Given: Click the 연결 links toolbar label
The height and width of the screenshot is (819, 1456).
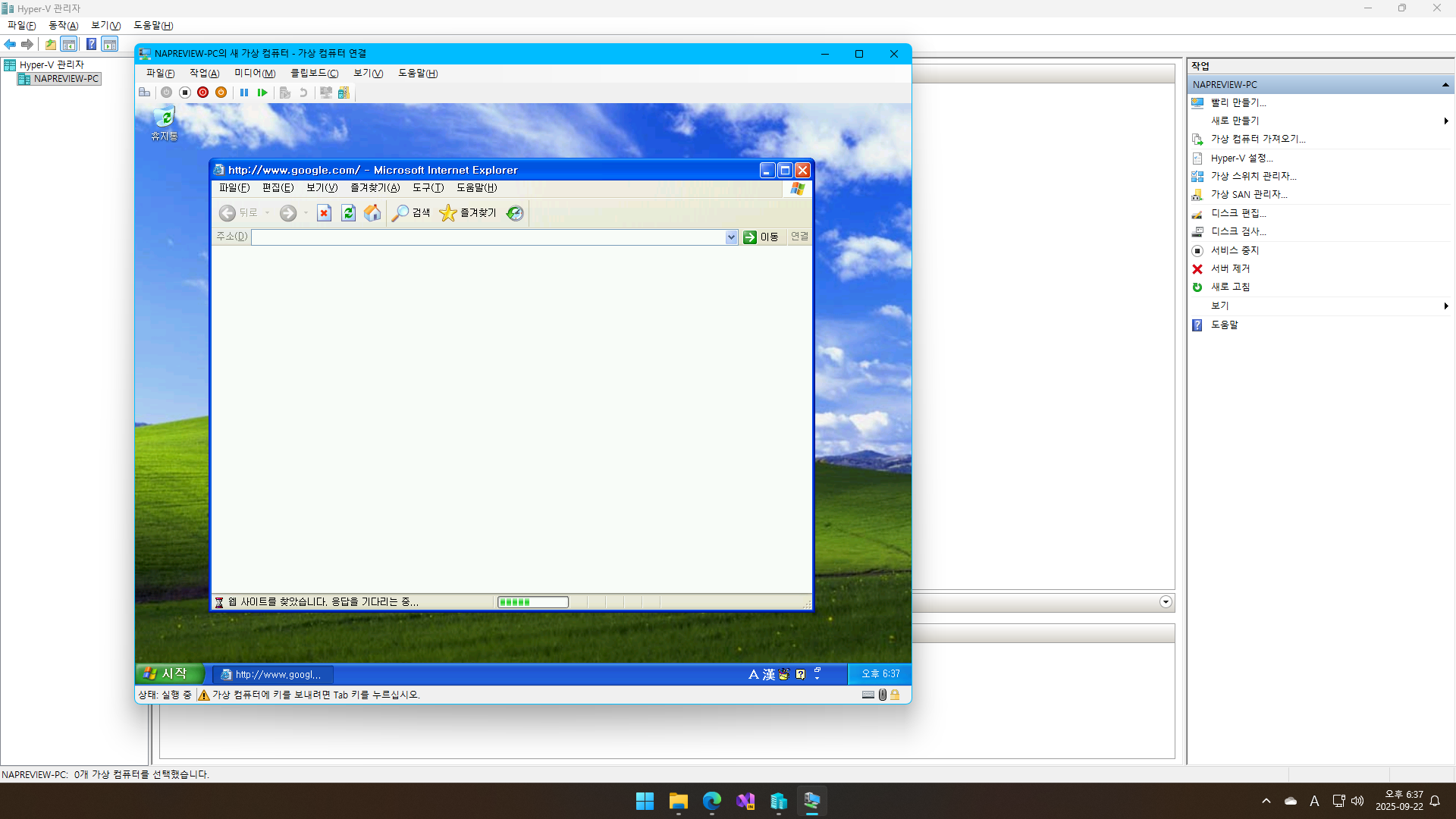Looking at the screenshot, I should (799, 237).
